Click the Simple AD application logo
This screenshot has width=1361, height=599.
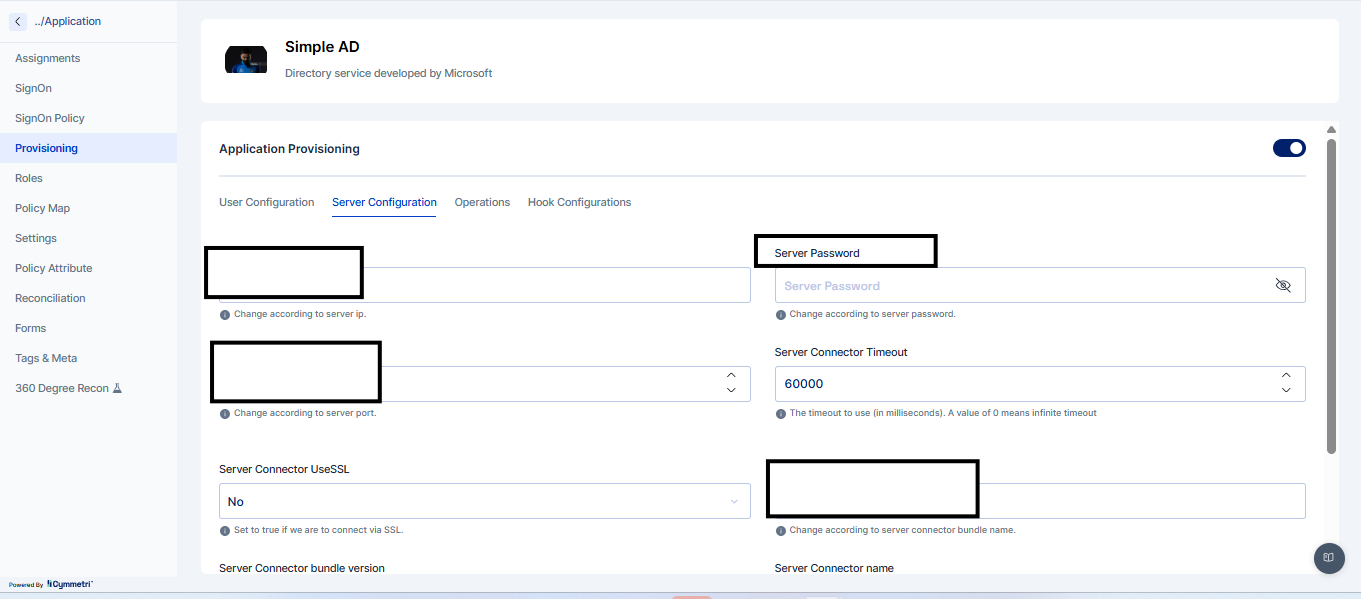click(x=246, y=59)
